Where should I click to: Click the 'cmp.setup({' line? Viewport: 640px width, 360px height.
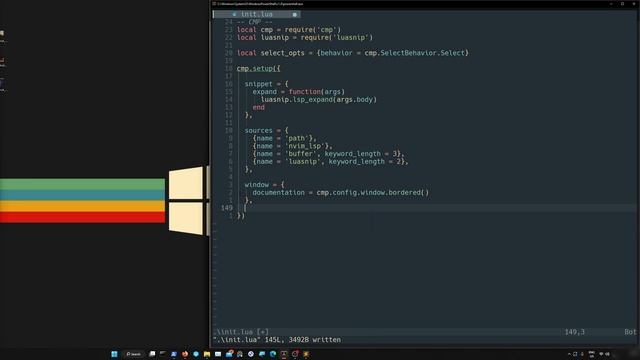[258, 69]
